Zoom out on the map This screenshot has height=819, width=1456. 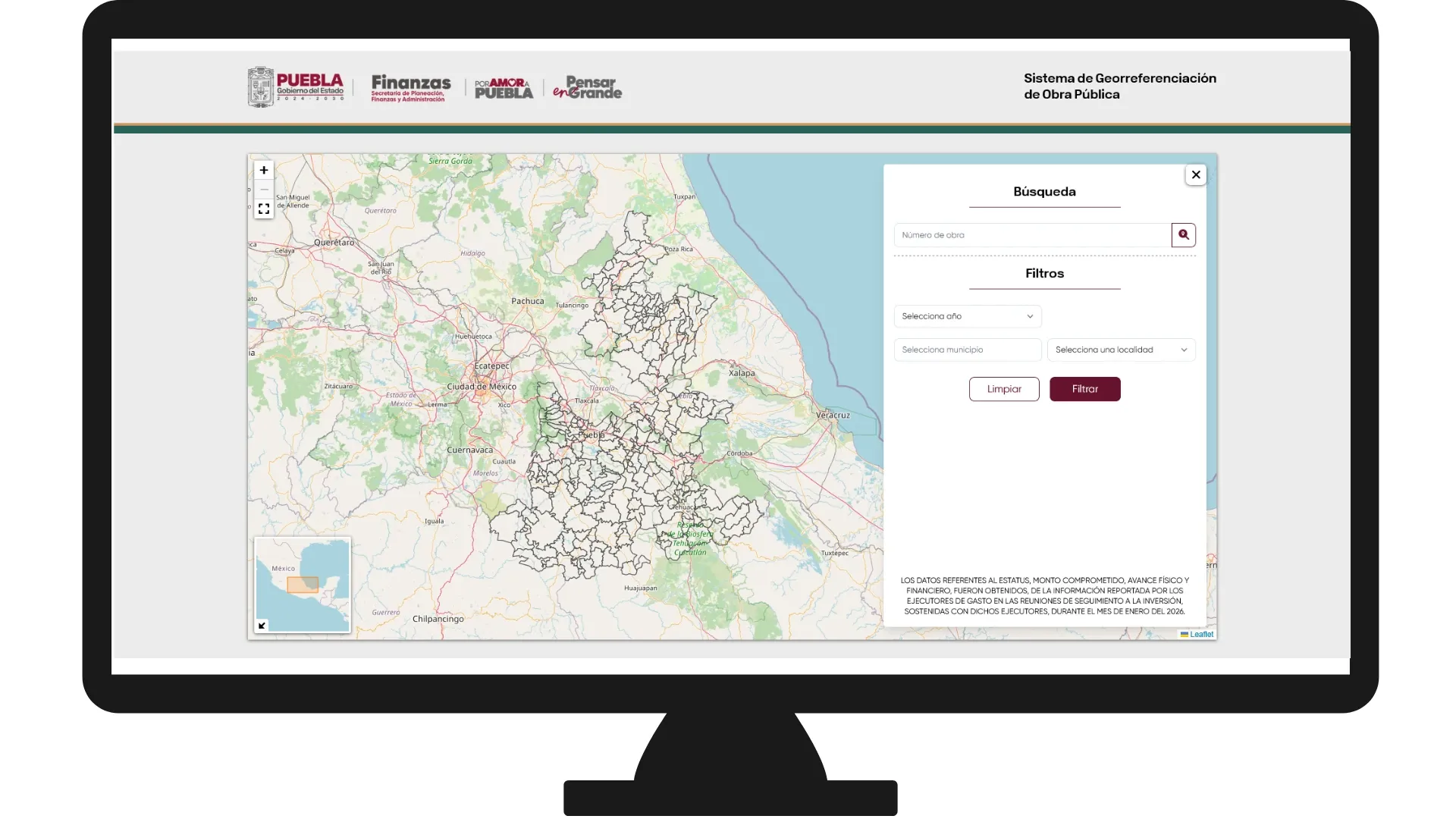(x=264, y=190)
